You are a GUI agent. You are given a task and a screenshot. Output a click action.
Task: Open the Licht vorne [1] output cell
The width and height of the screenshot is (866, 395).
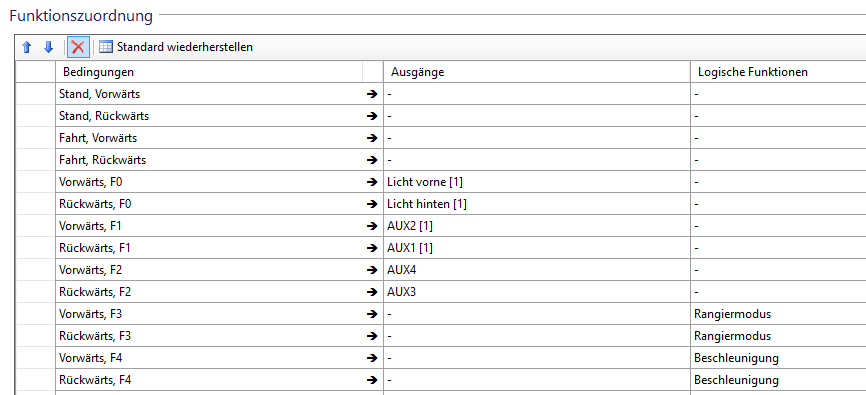tap(537, 182)
